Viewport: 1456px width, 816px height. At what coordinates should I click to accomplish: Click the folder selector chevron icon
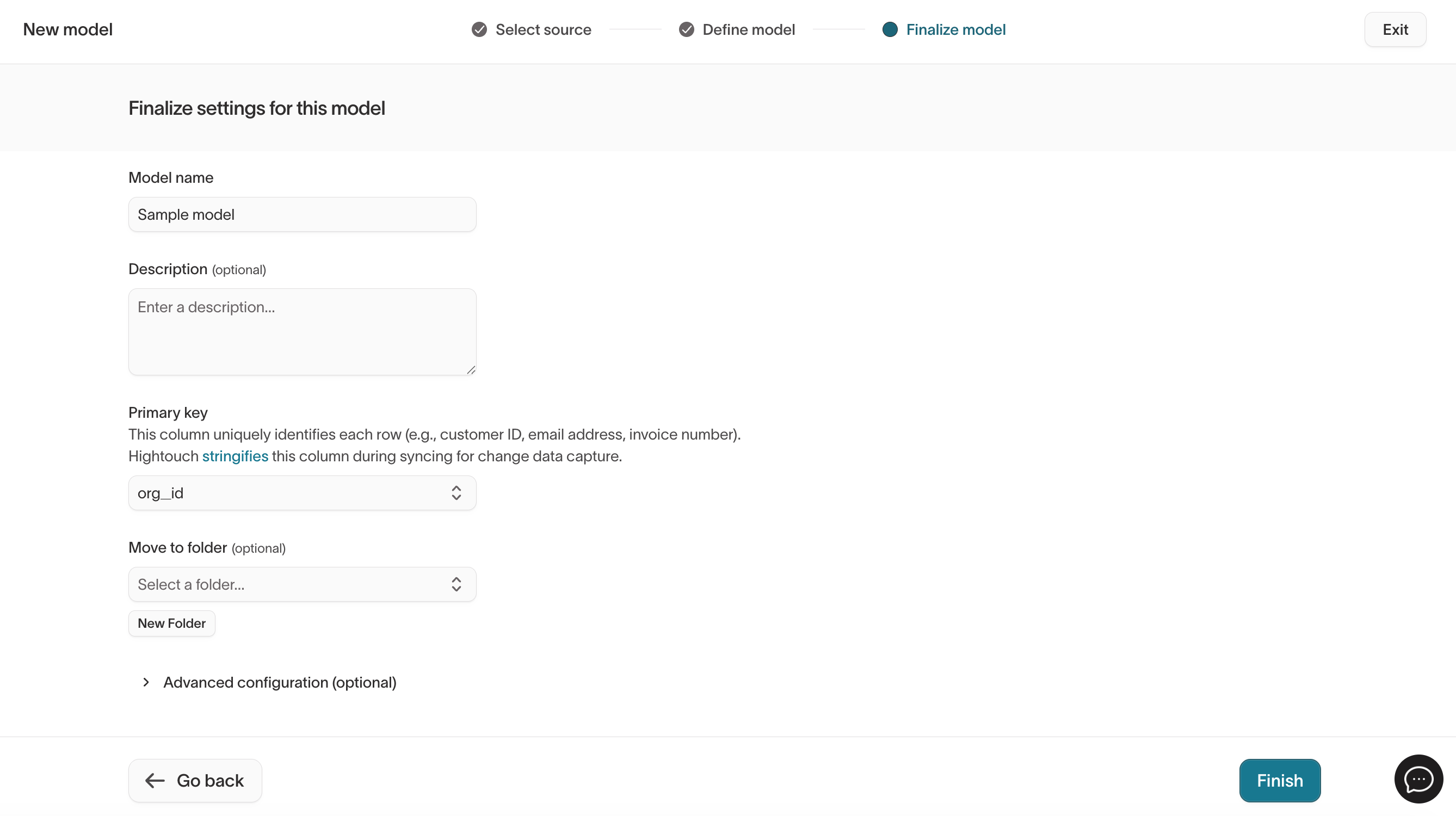tap(456, 584)
